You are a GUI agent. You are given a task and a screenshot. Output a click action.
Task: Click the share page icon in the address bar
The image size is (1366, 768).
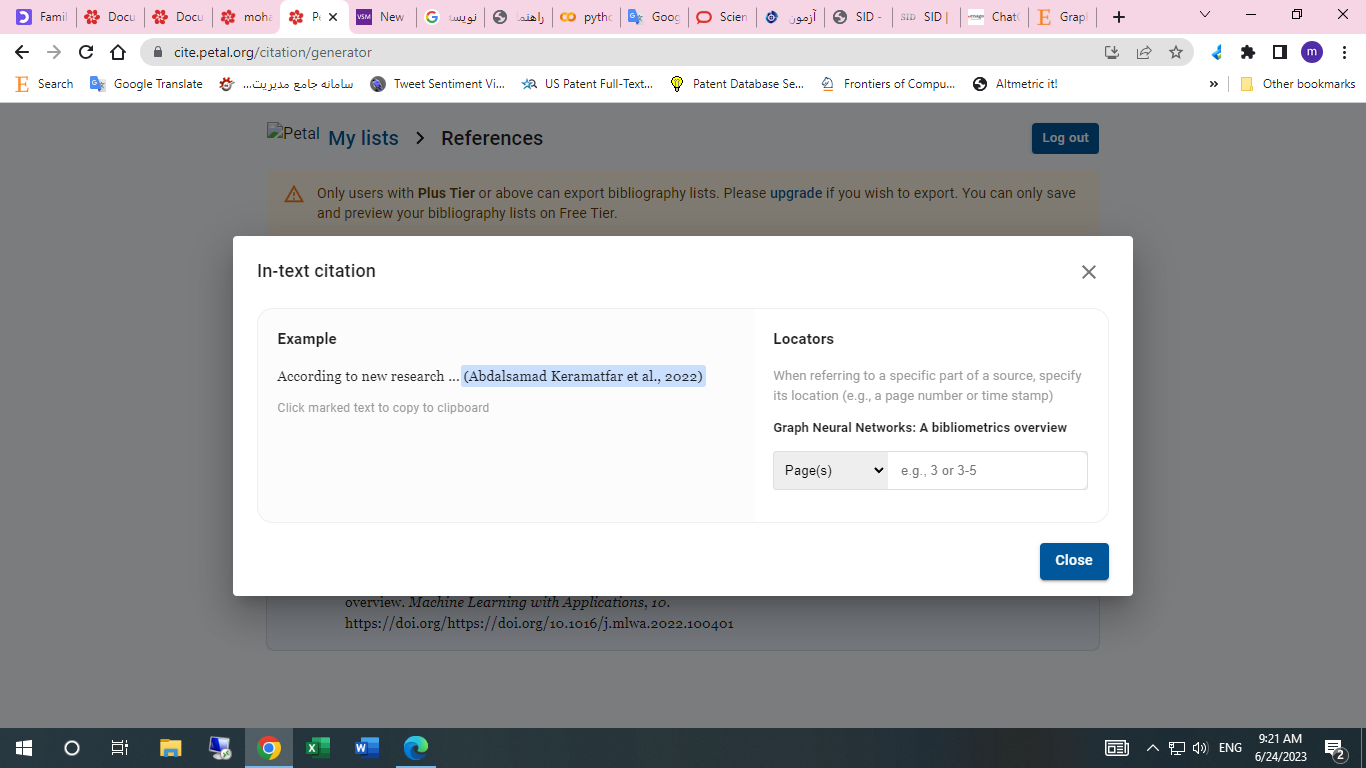(1144, 52)
